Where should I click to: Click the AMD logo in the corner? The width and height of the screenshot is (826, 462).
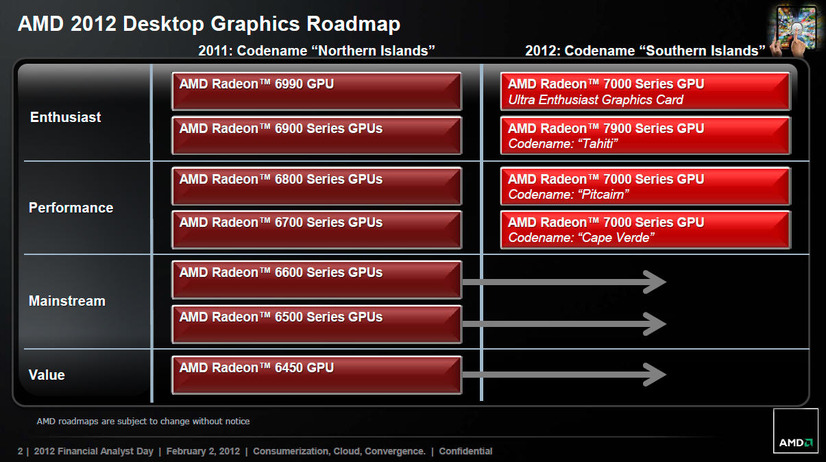coord(795,431)
